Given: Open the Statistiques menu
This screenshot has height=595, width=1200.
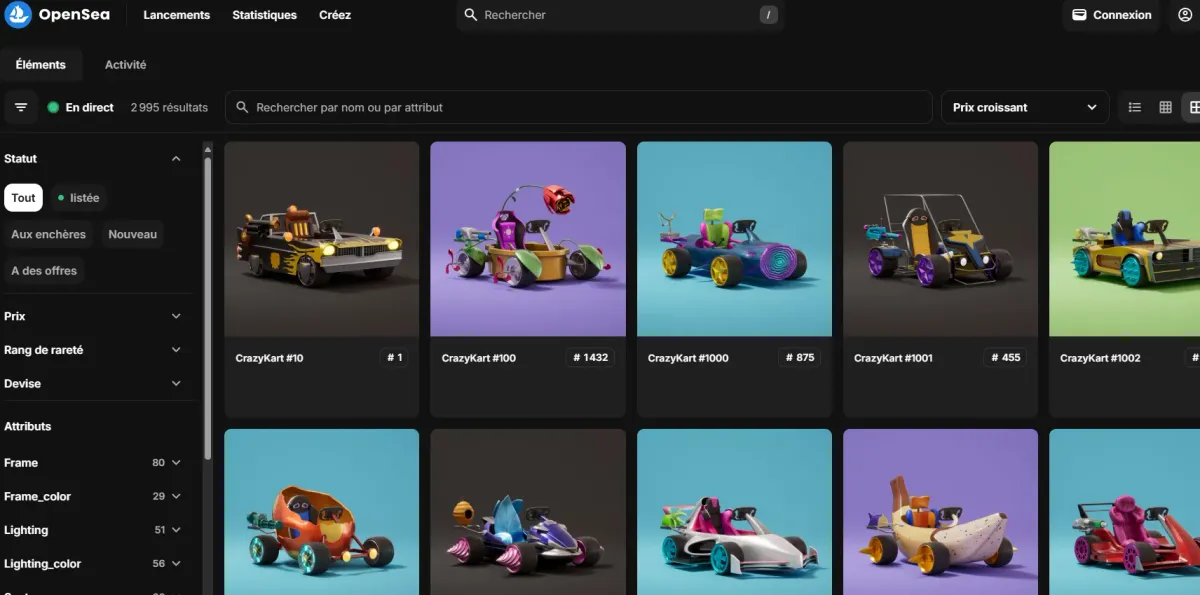Looking at the screenshot, I should [264, 15].
